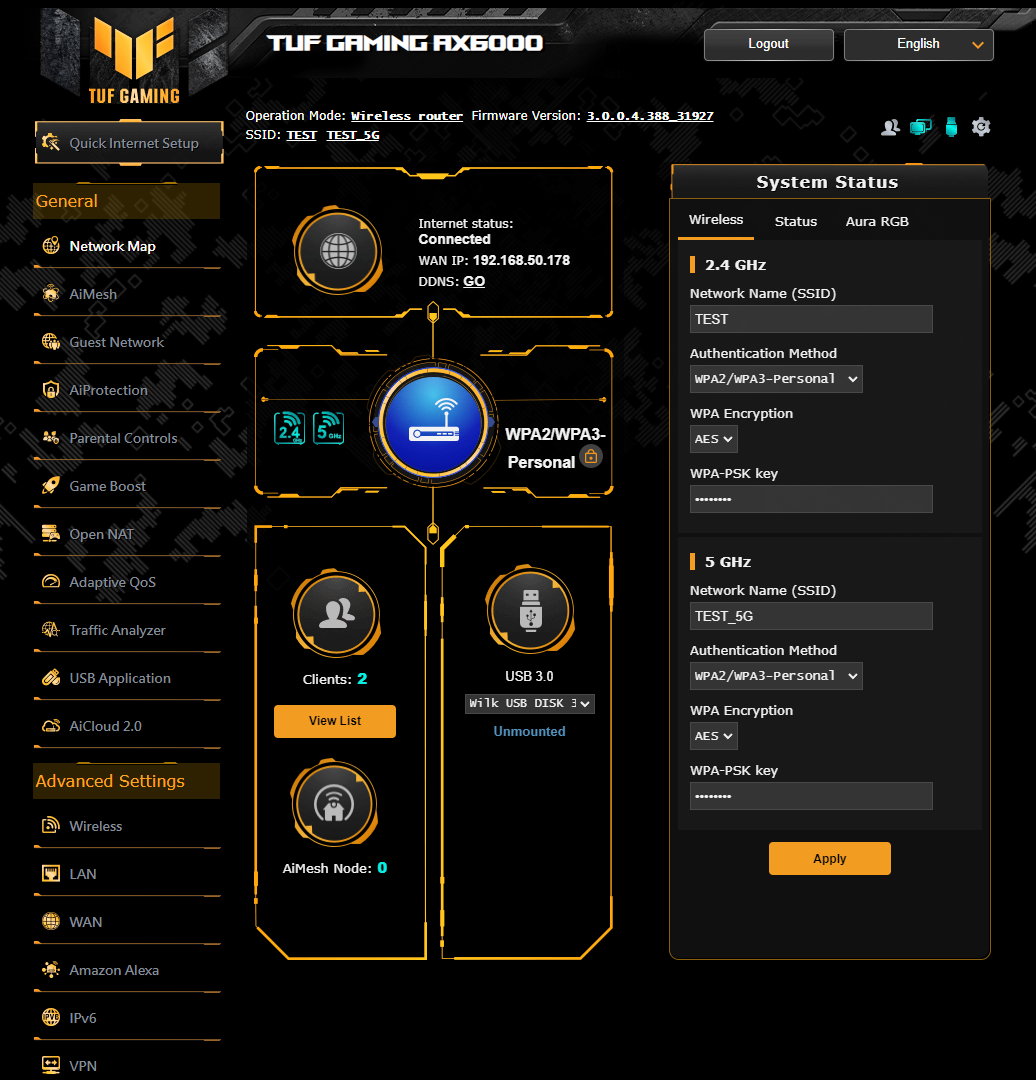Click the Internet globe status icon
The width and height of the screenshot is (1036, 1080).
click(338, 251)
